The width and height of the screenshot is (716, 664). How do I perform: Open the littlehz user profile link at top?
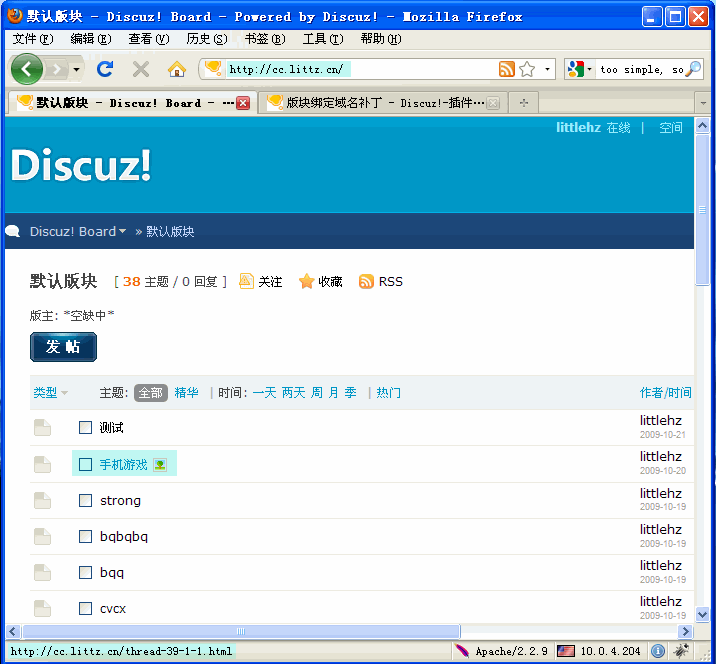tap(578, 127)
